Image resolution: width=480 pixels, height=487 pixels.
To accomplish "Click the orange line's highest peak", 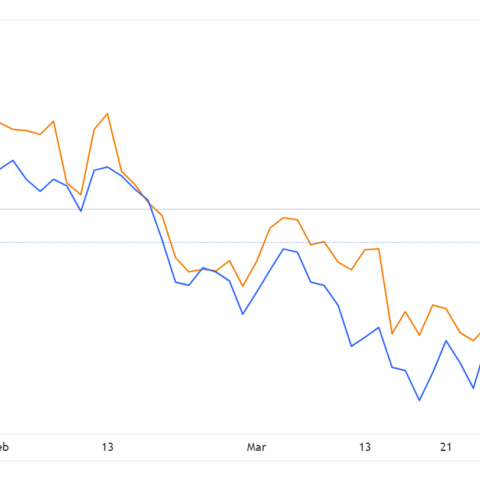I will click(x=107, y=114).
